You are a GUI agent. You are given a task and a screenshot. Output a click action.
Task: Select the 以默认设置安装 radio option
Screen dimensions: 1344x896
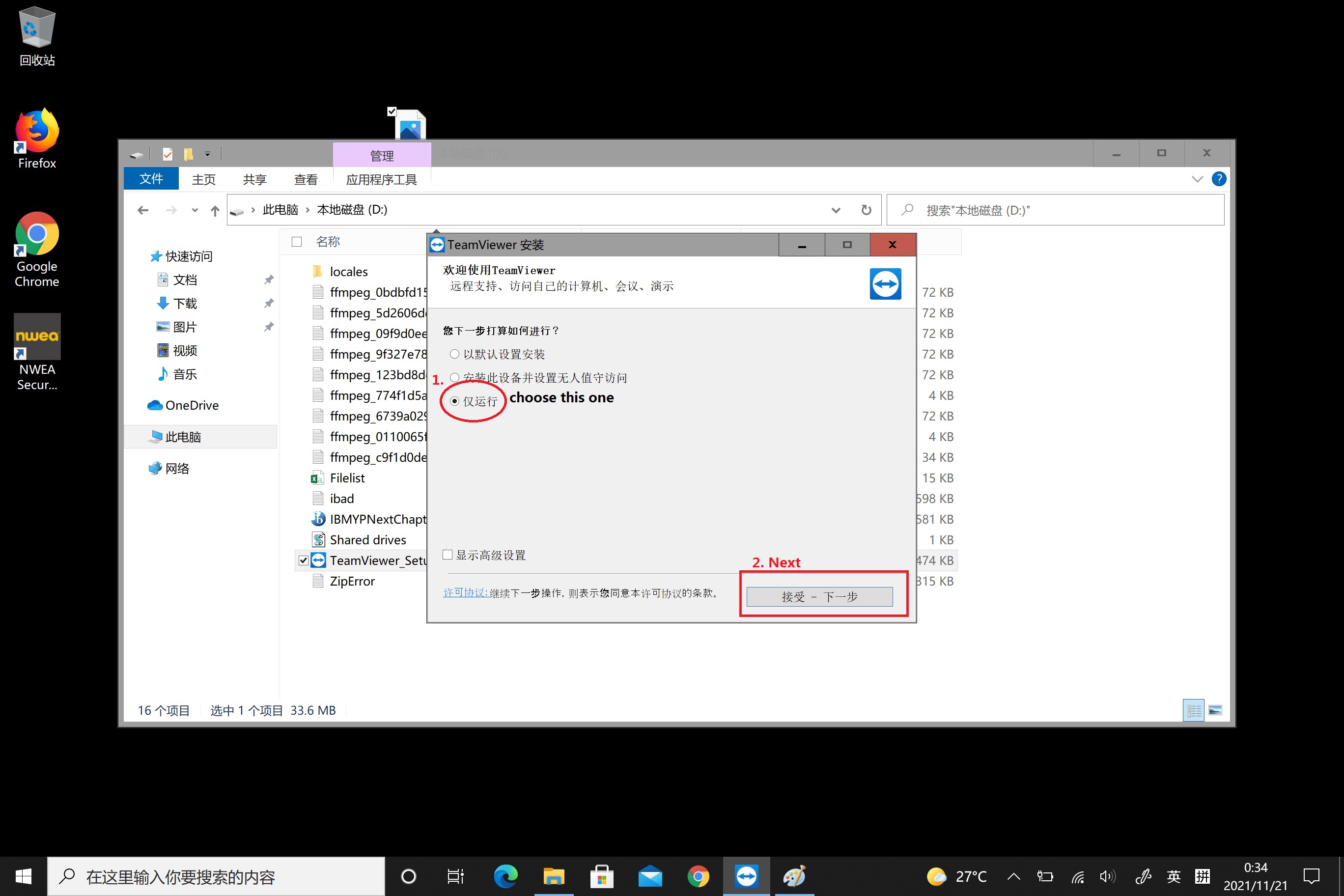point(454,354)
